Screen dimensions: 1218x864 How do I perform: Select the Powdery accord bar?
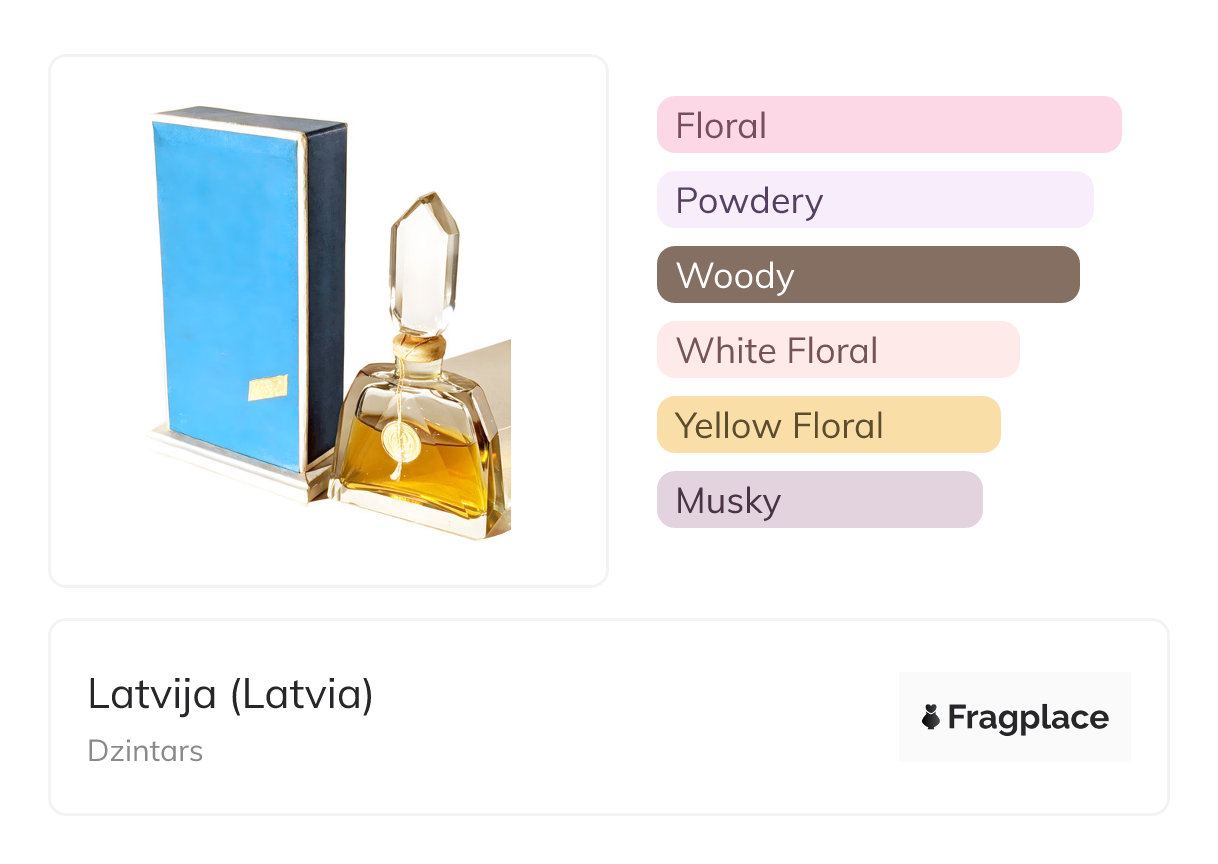tap(874, 200)
